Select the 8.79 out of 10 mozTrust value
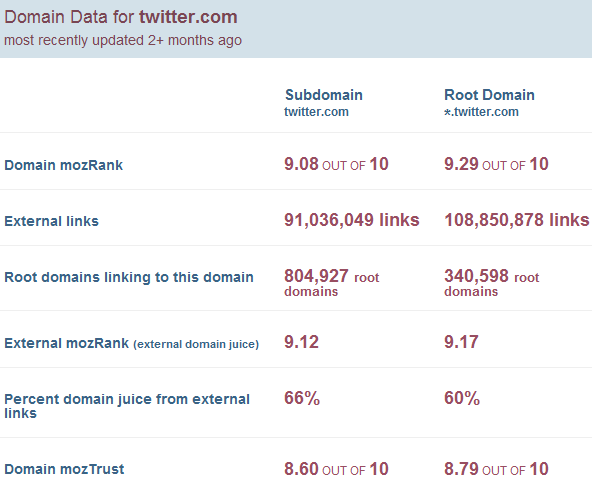592x486 pixels. pos(496,469)
